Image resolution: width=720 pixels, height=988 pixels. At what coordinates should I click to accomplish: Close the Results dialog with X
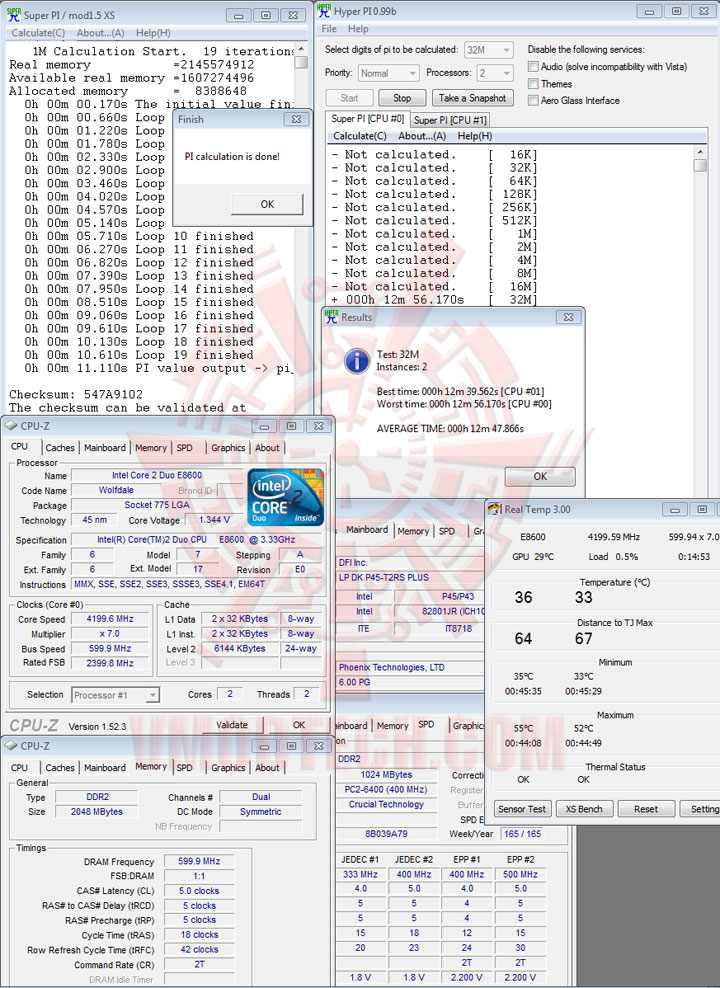568,317
